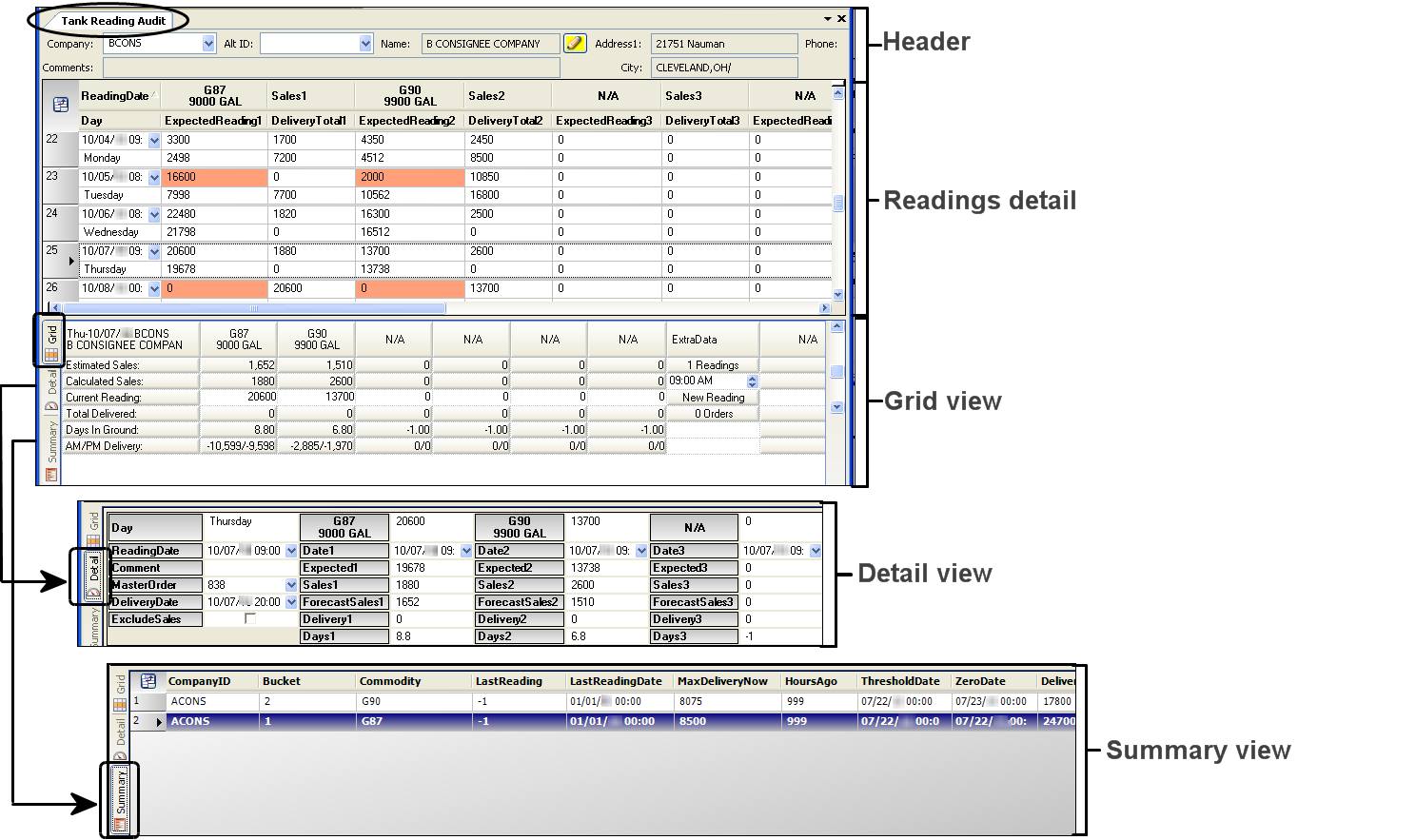Viewport: 1416px width, 840px height.
Task: Open date dropdown in row 23 ReadingDate cell
Action: (155, 178)
